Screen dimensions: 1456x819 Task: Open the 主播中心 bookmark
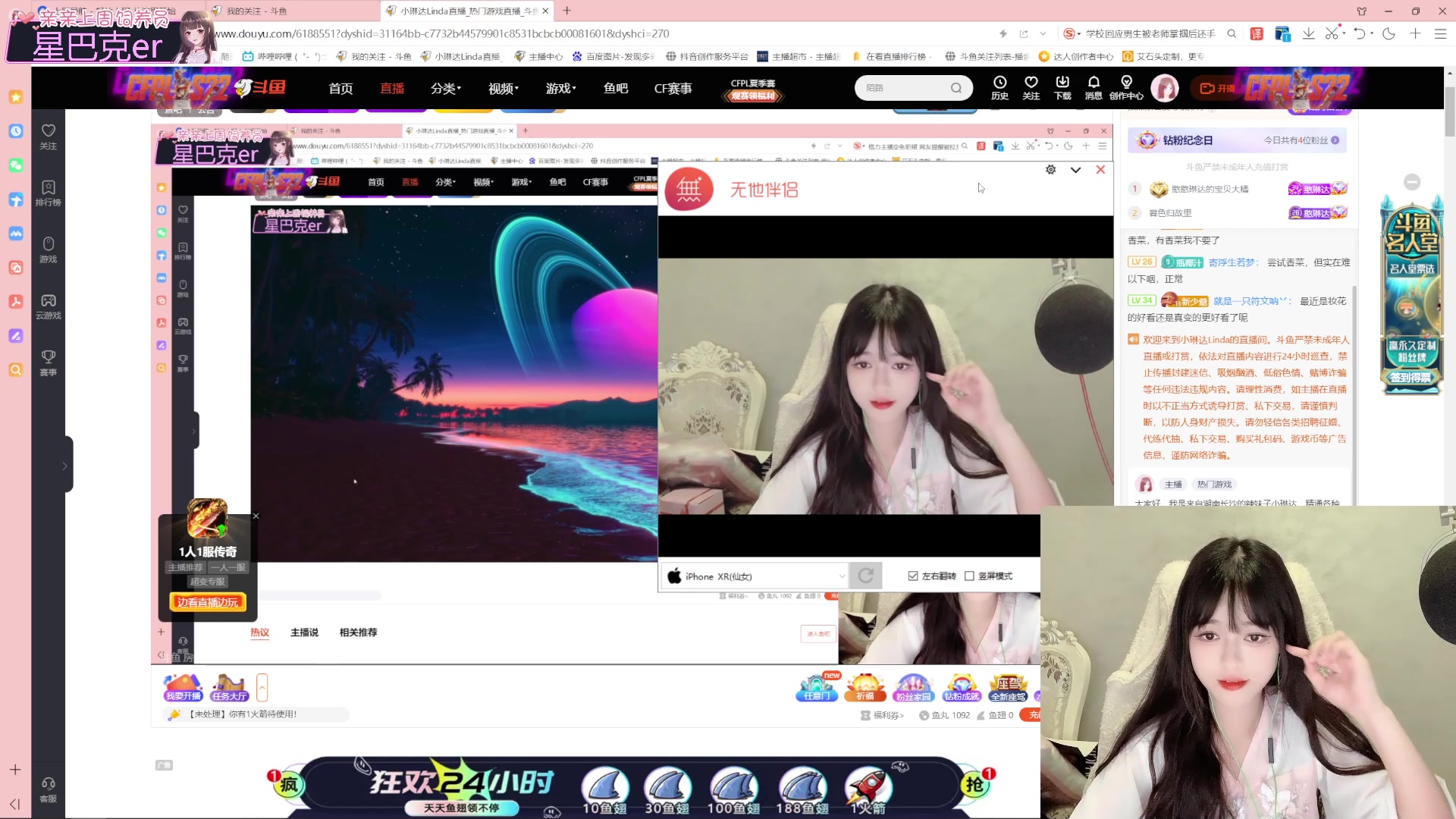538,56
